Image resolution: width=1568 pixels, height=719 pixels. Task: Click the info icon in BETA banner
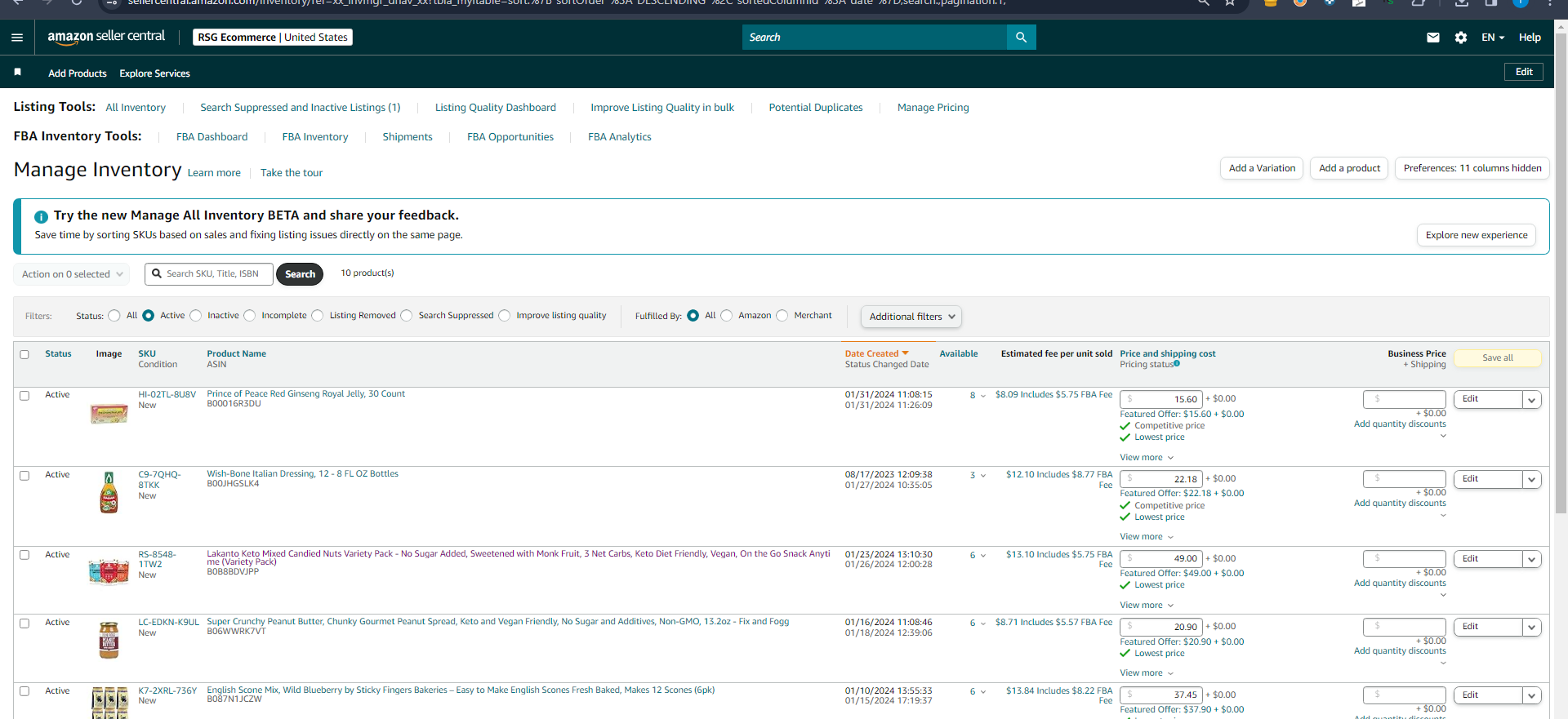coord(41,217)
